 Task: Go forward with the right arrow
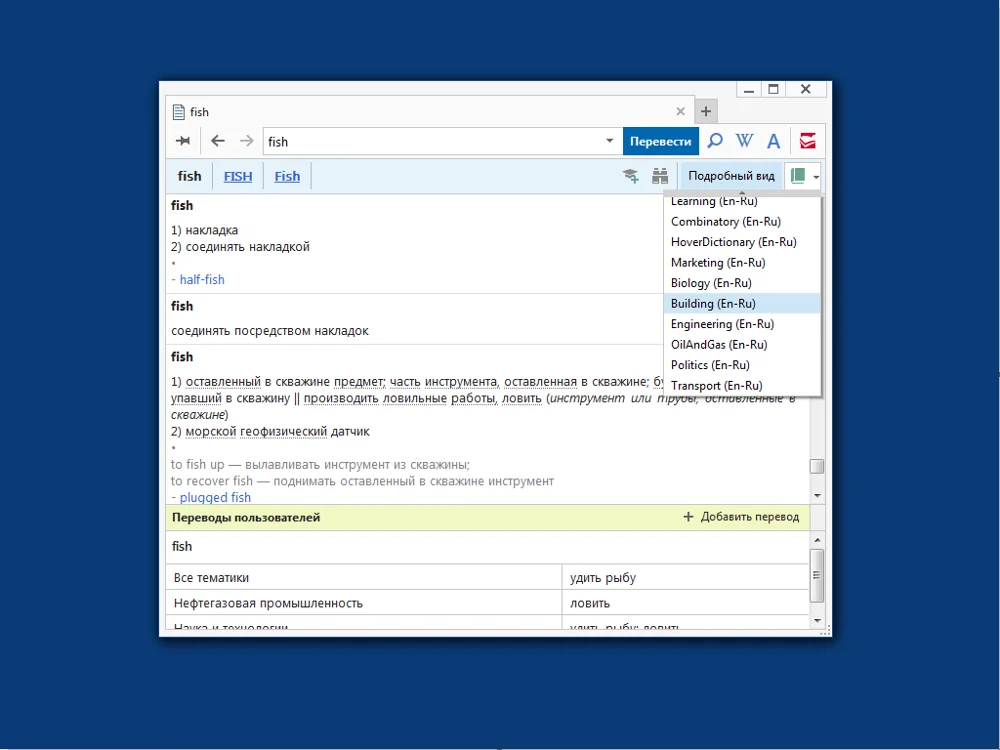point(246,141)
